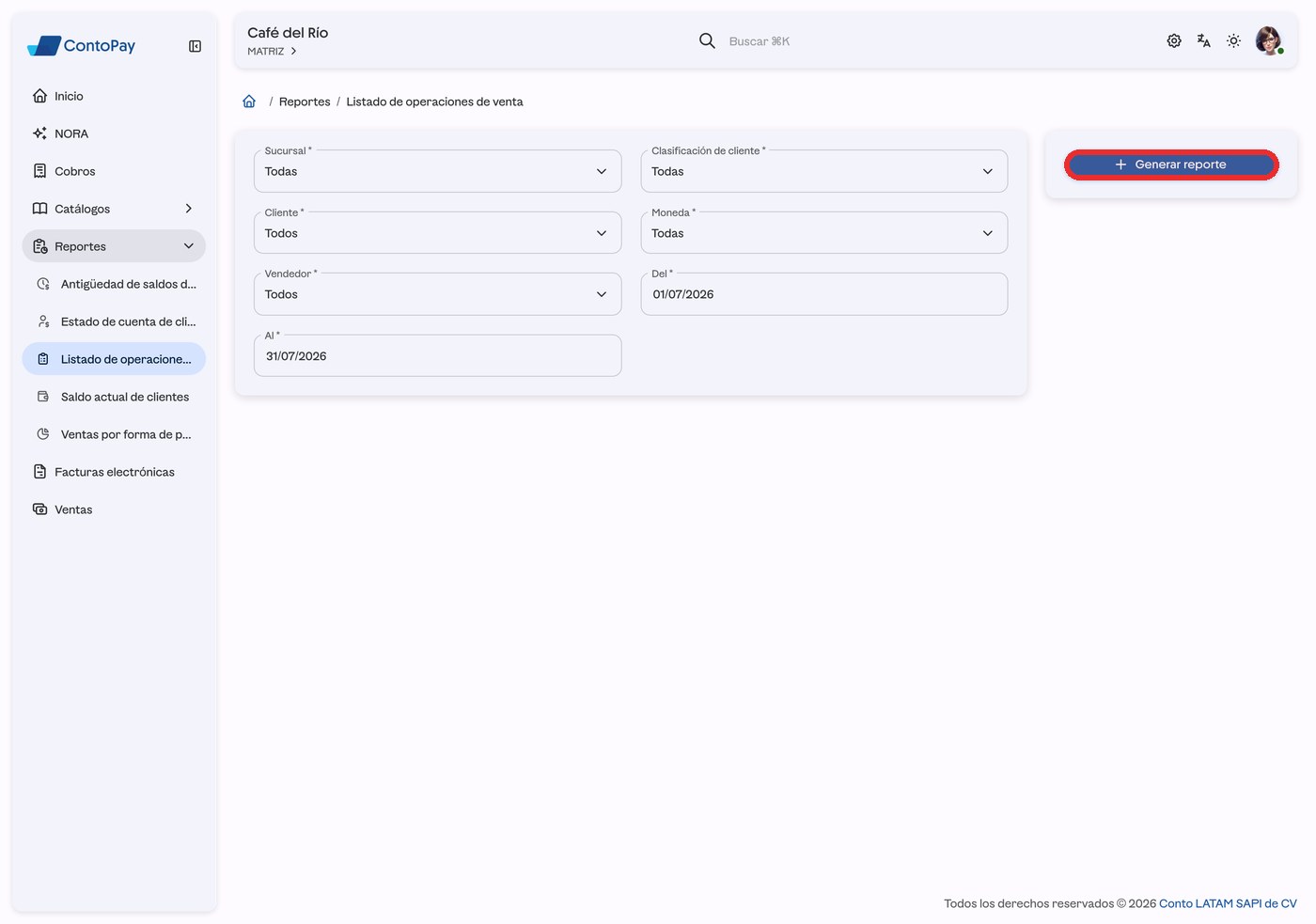
Task: Switch branch via MATRIZ chevron
Action: point(293,52)
